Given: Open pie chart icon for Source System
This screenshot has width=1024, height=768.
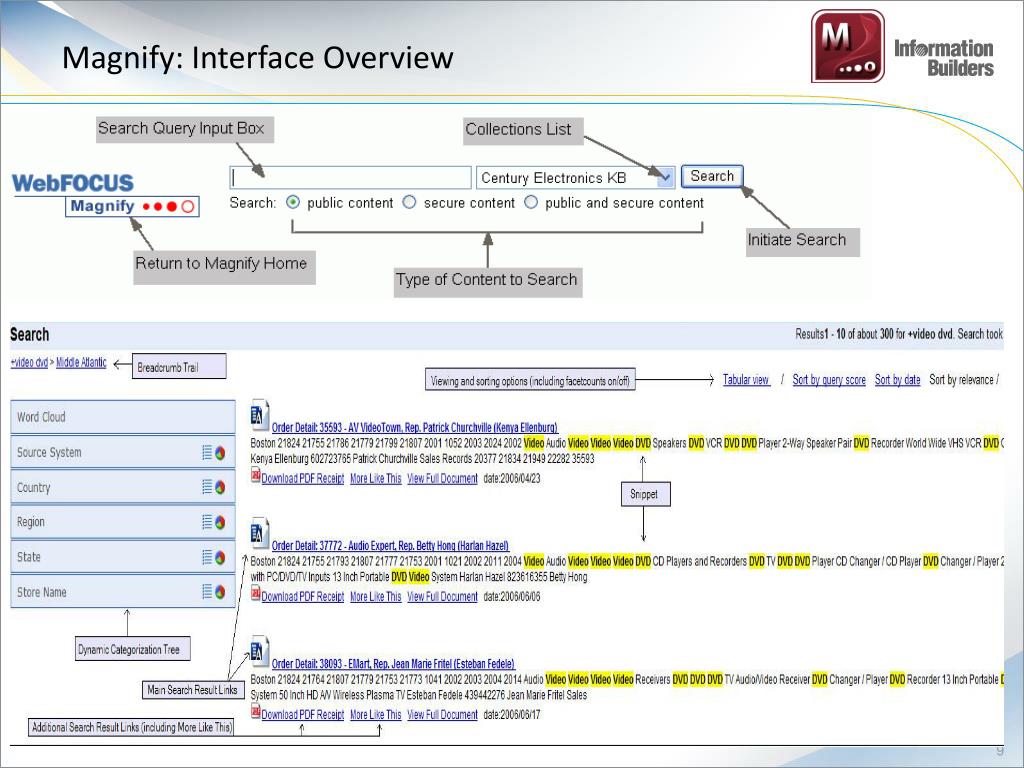Looking at the screenshot, I should [220, 453].
